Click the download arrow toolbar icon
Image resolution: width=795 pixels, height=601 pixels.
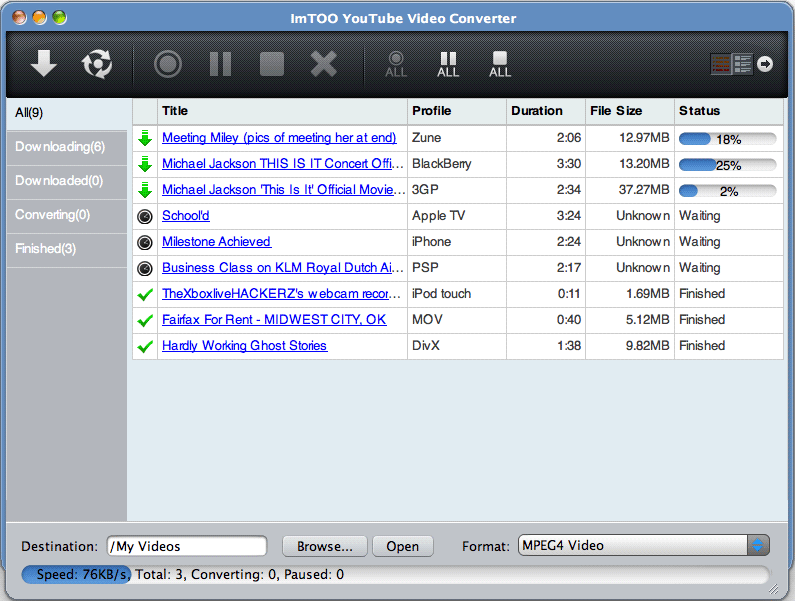[x=44, y=64]
